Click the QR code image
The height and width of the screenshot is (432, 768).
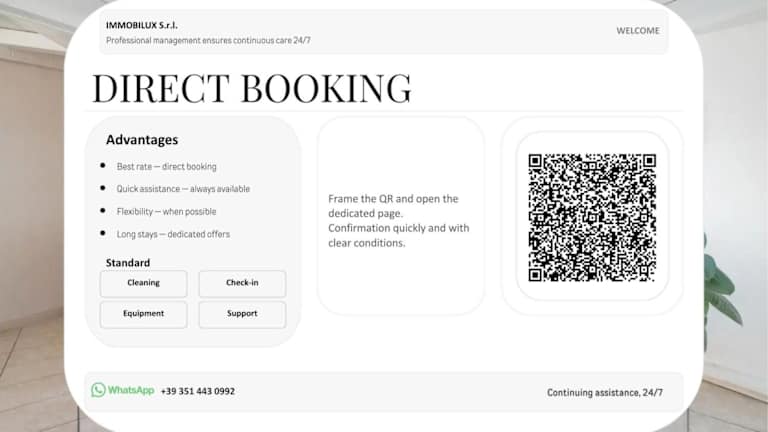pyautogui.click(x=592, y=217)
